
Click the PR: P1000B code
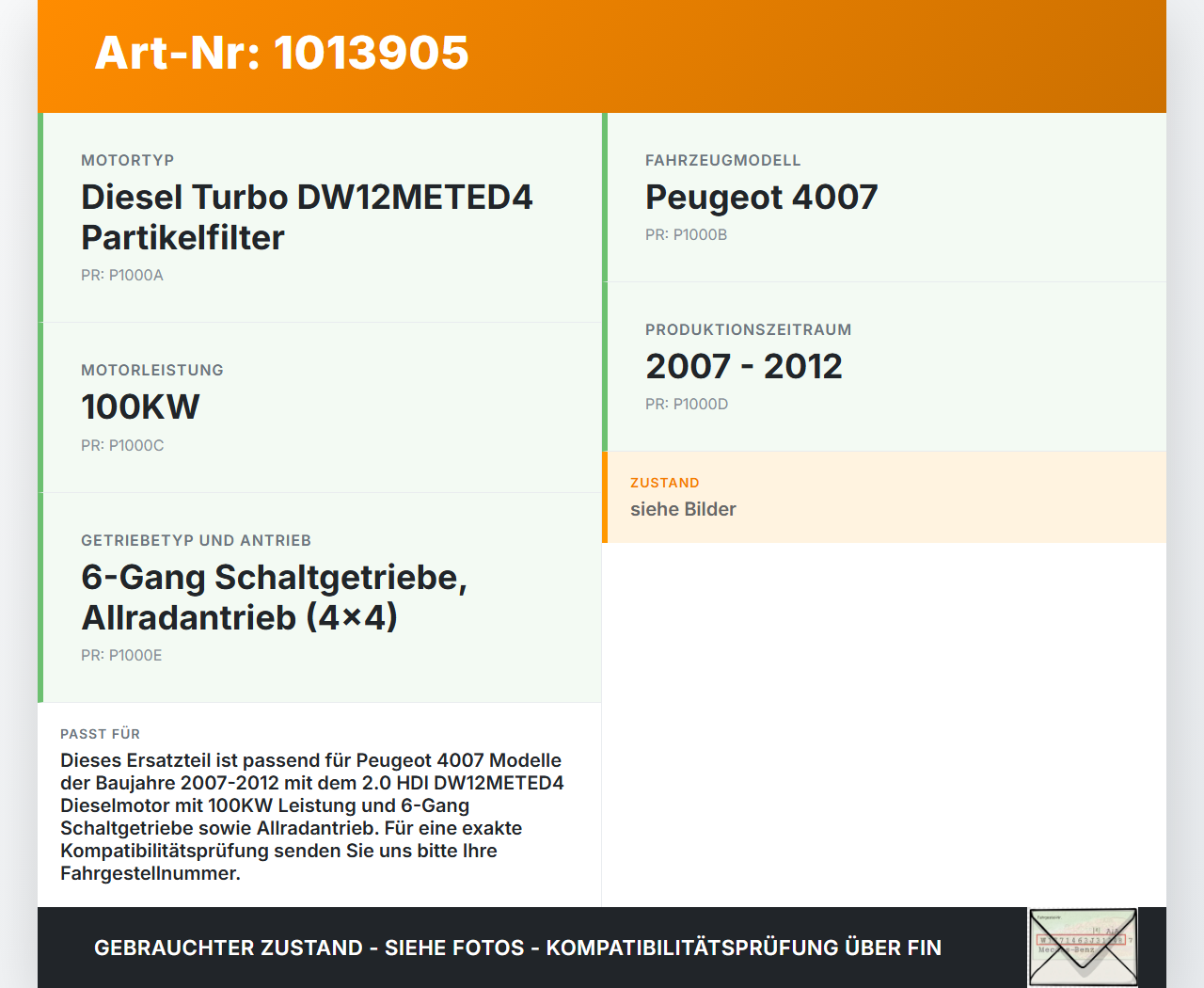pyautogui.click(x=686, y=235)
